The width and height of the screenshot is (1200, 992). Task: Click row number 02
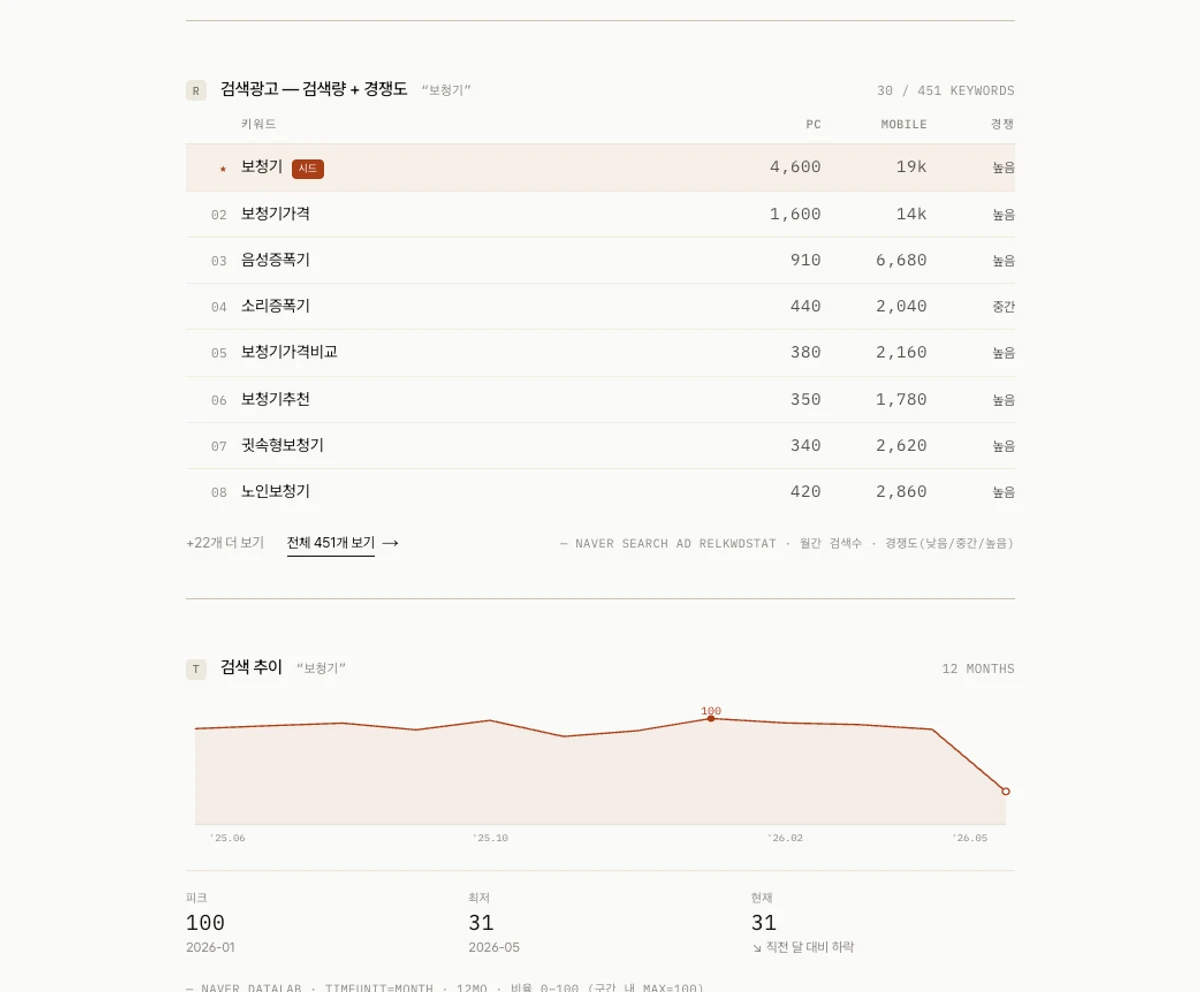click(x=219, y=215)
